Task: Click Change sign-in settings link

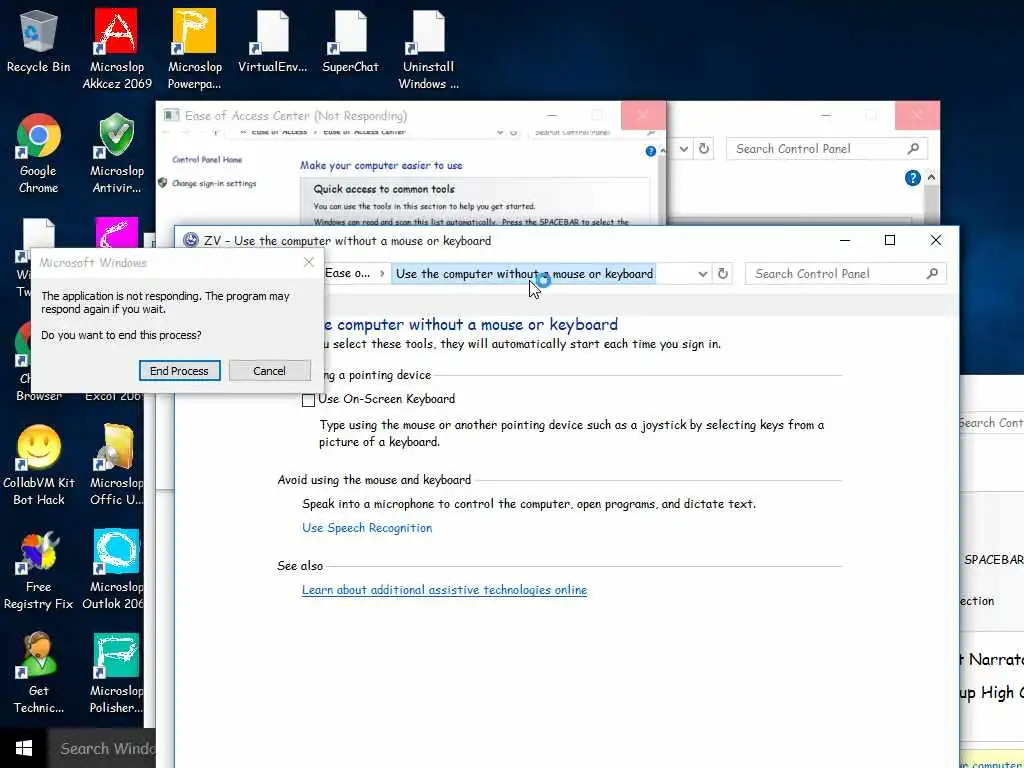Action: (214, 184)
